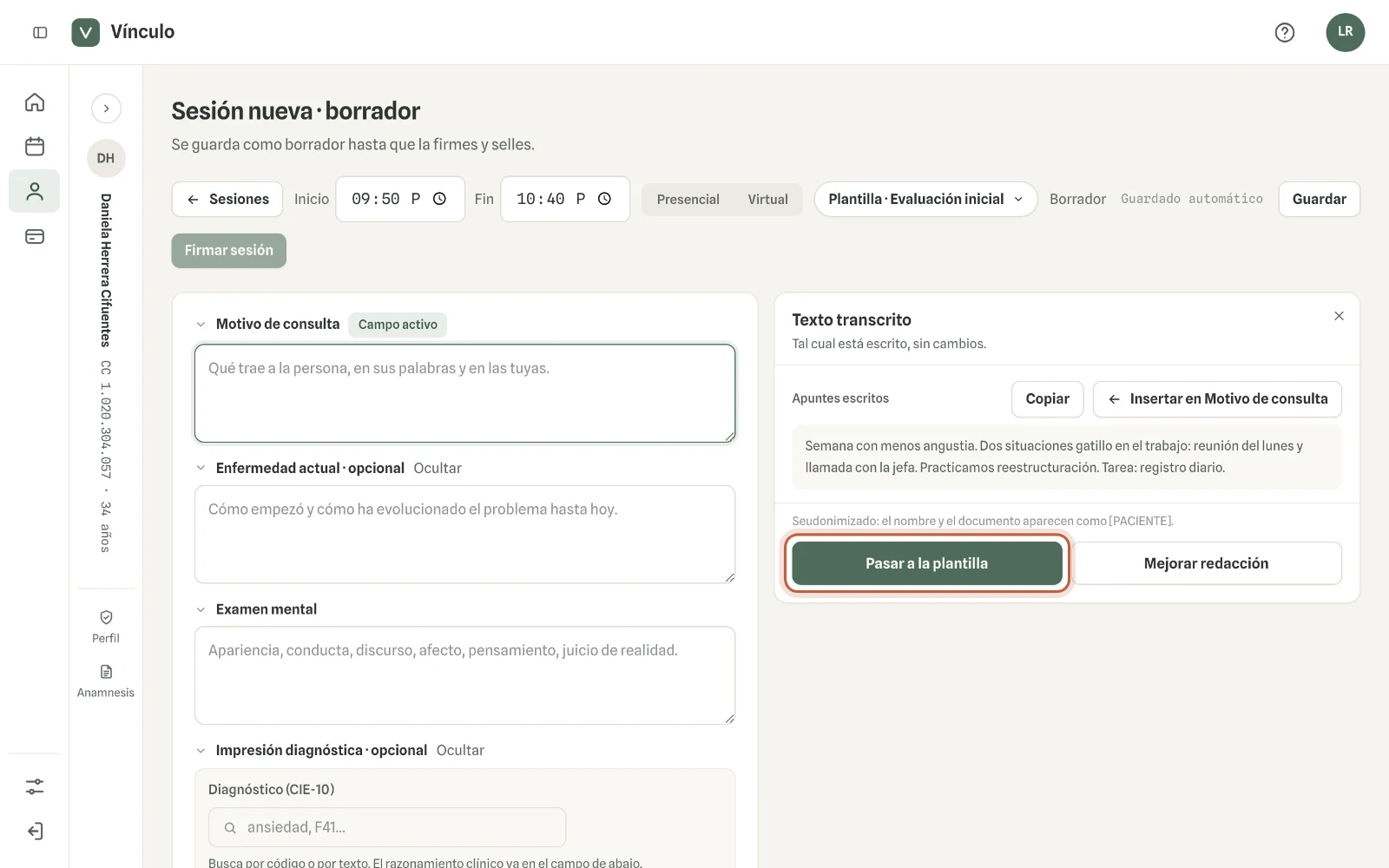
Task: Focus the Examen mental text area
Action: point(464,675)
